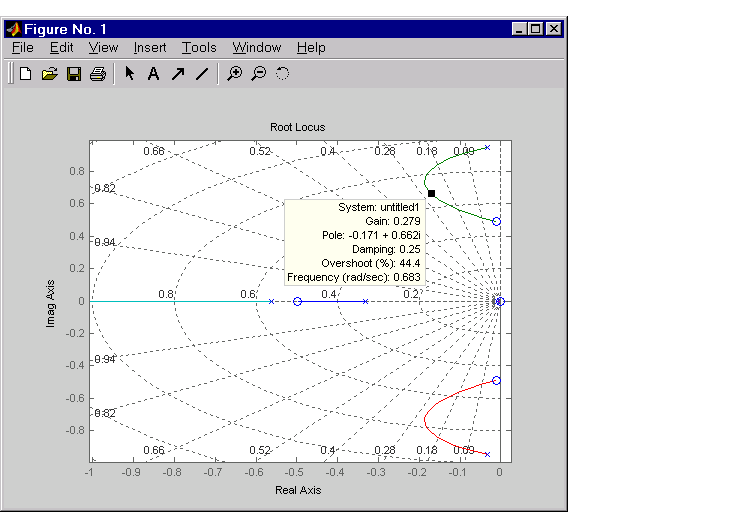Select the Insert Line tool
750x518 pixels.
pos(201,74)
